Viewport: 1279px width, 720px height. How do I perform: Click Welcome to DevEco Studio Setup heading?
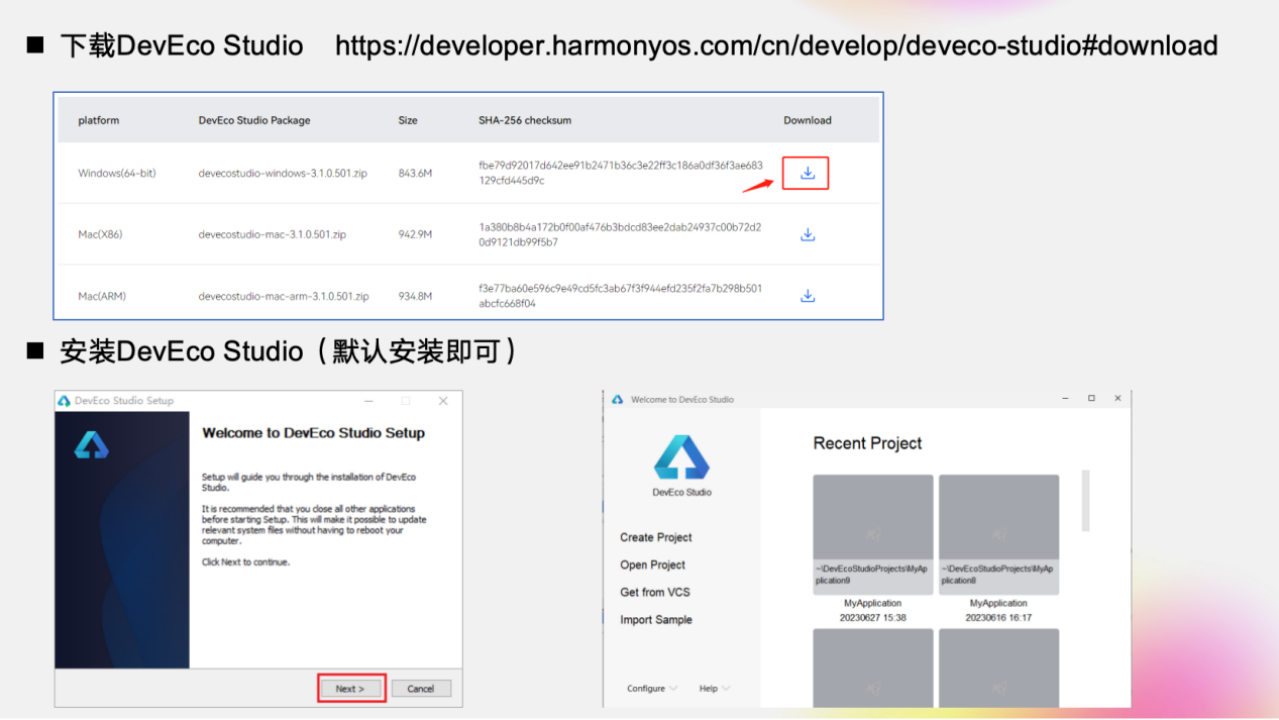[313, 433]
